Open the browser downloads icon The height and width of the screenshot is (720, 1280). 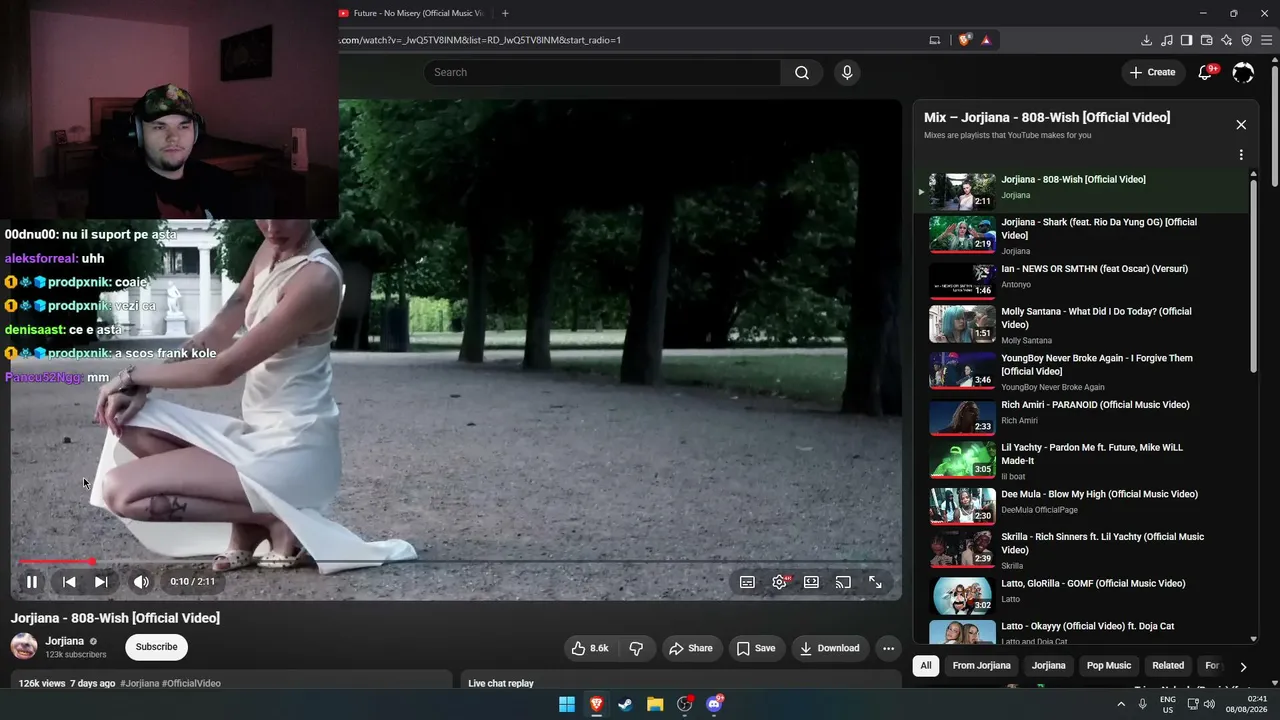point(1146,40)
